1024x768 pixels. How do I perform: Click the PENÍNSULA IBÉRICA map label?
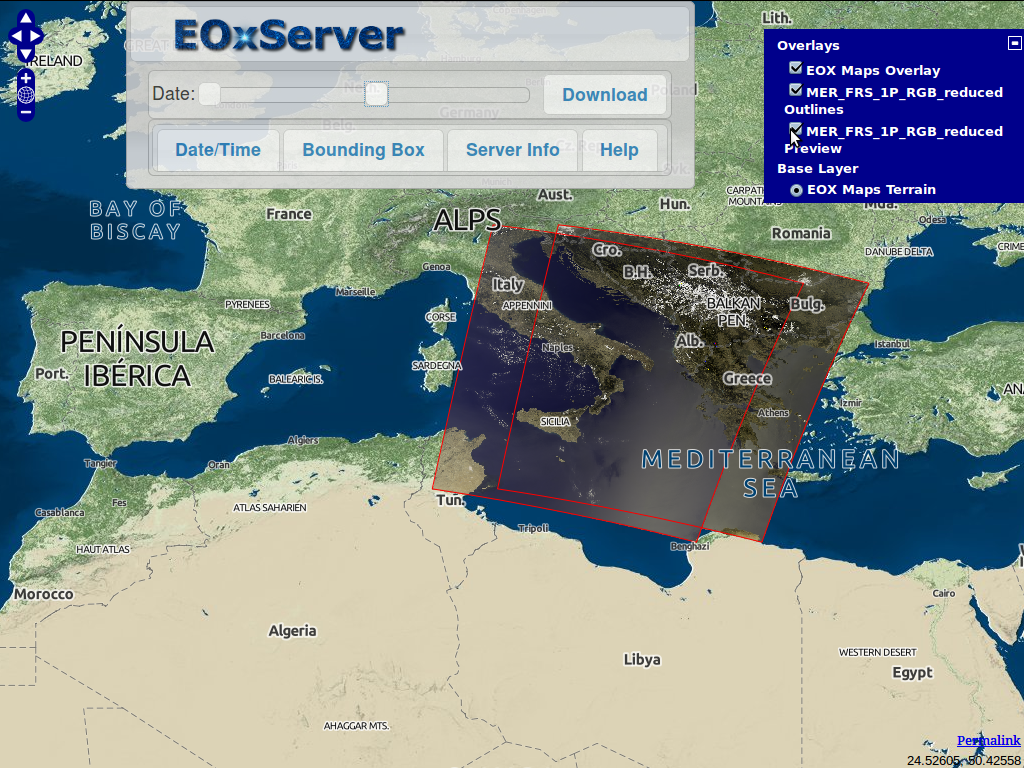pos(137,359)
